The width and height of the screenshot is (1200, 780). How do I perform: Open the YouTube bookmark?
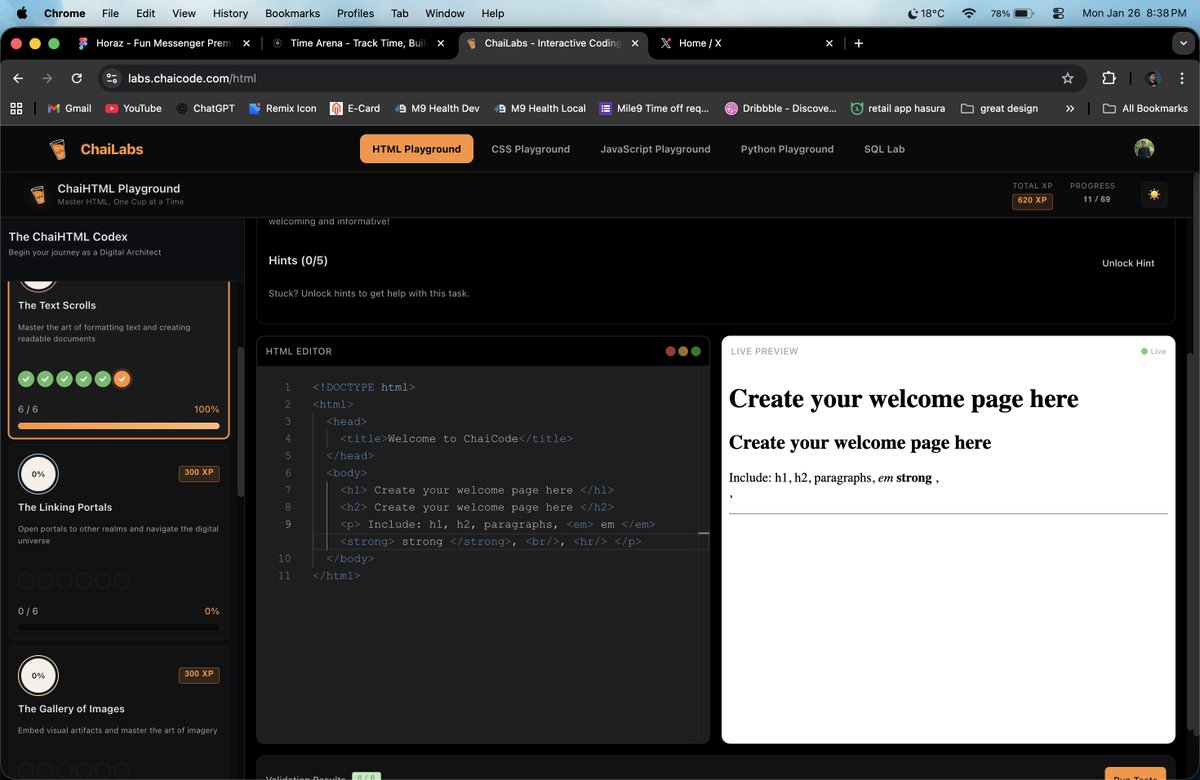(133, 108)
